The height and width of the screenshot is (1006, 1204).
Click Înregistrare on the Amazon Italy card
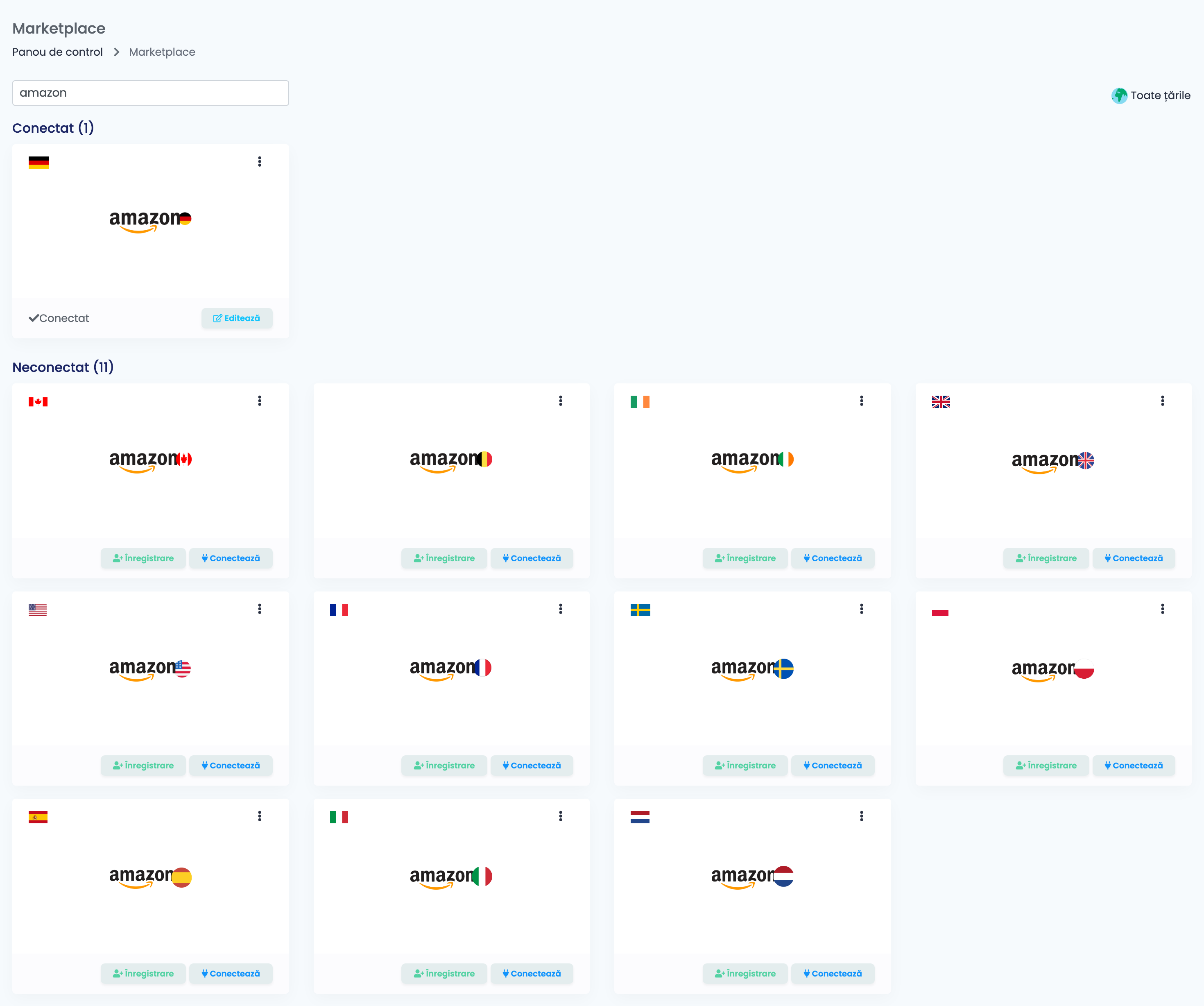pyautogui.click(x=444, y=973)
